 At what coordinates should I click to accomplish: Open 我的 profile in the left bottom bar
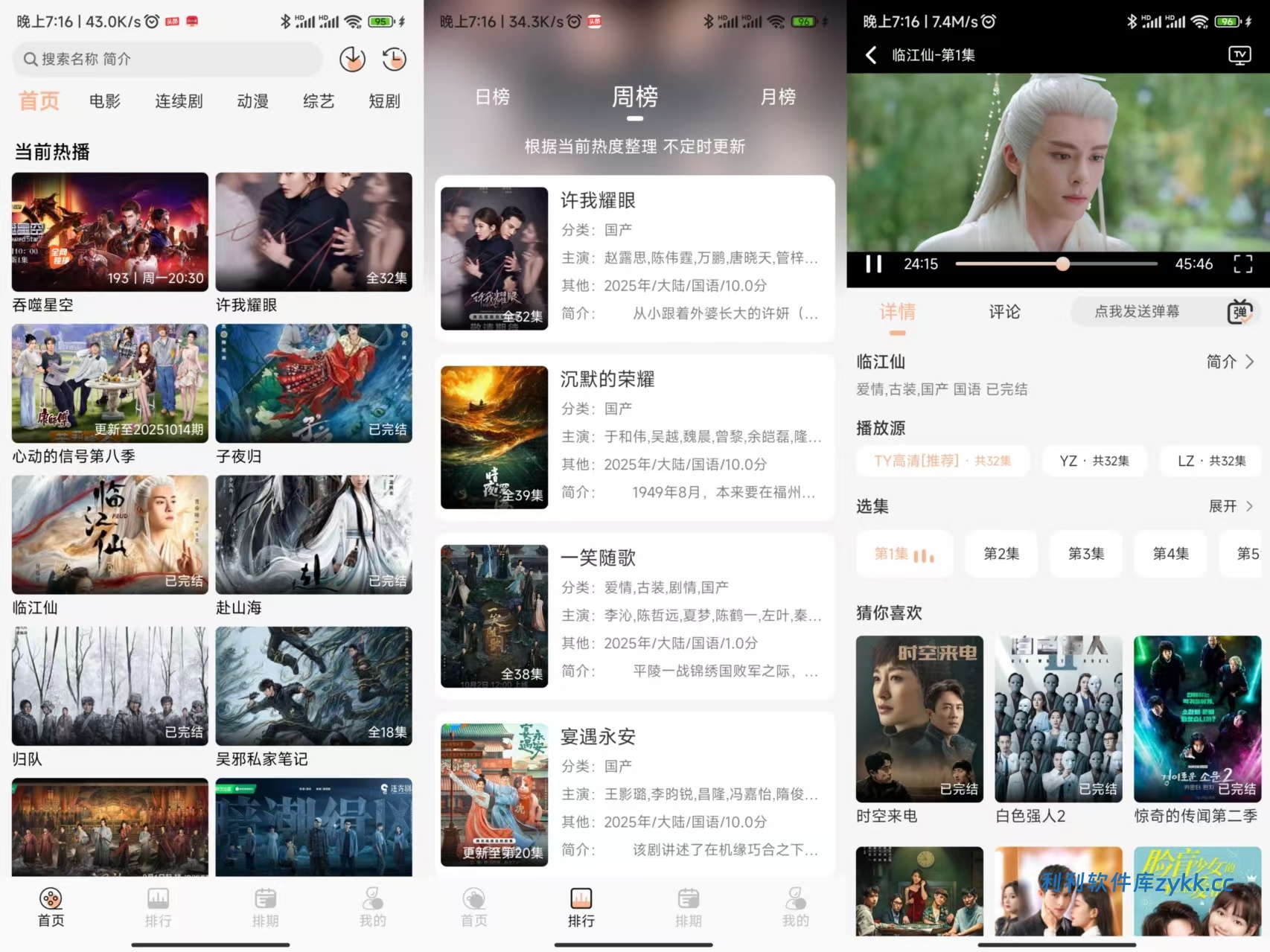coord(372,907)
